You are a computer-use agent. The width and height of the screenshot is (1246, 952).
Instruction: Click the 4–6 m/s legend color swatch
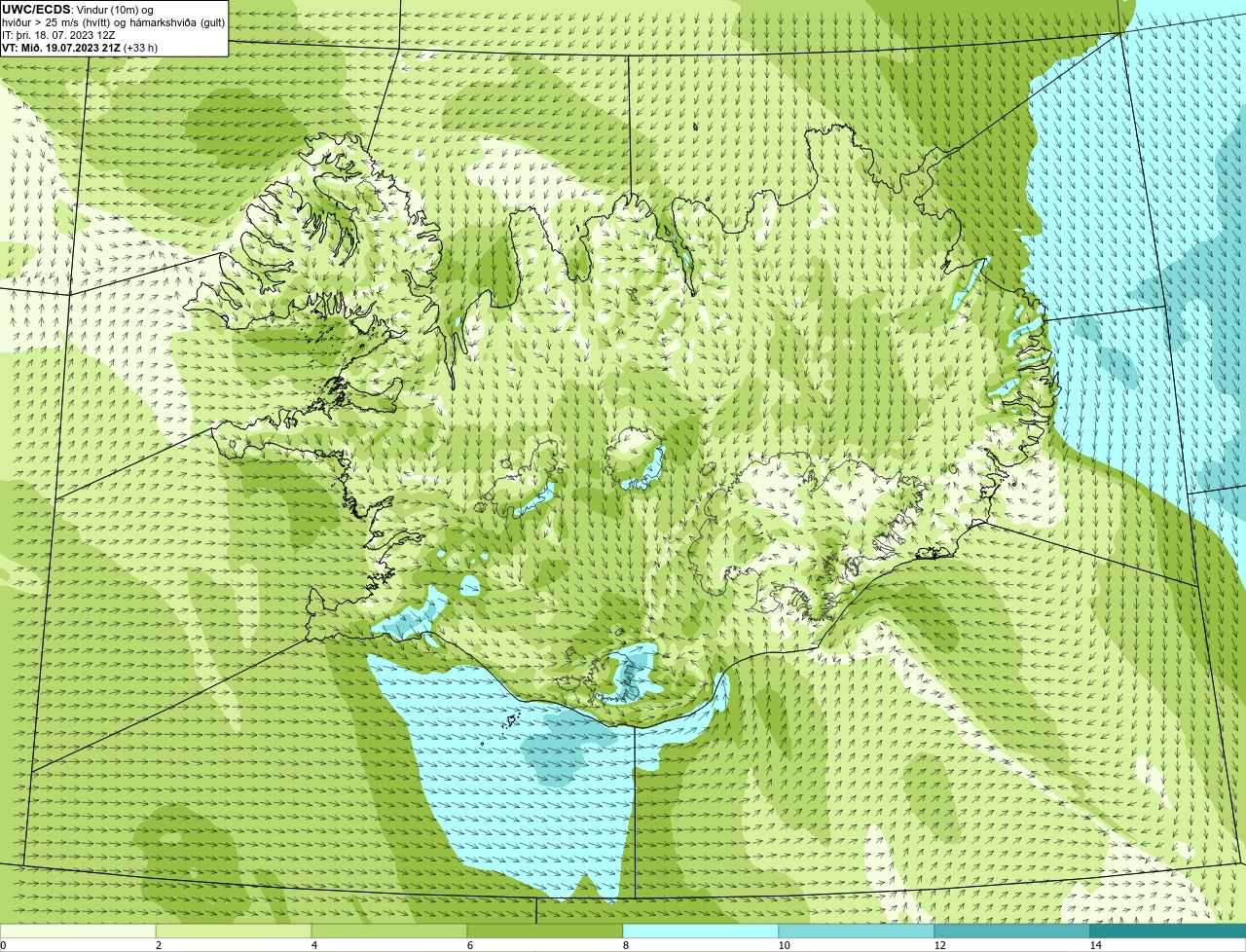(x=389, y=931)
